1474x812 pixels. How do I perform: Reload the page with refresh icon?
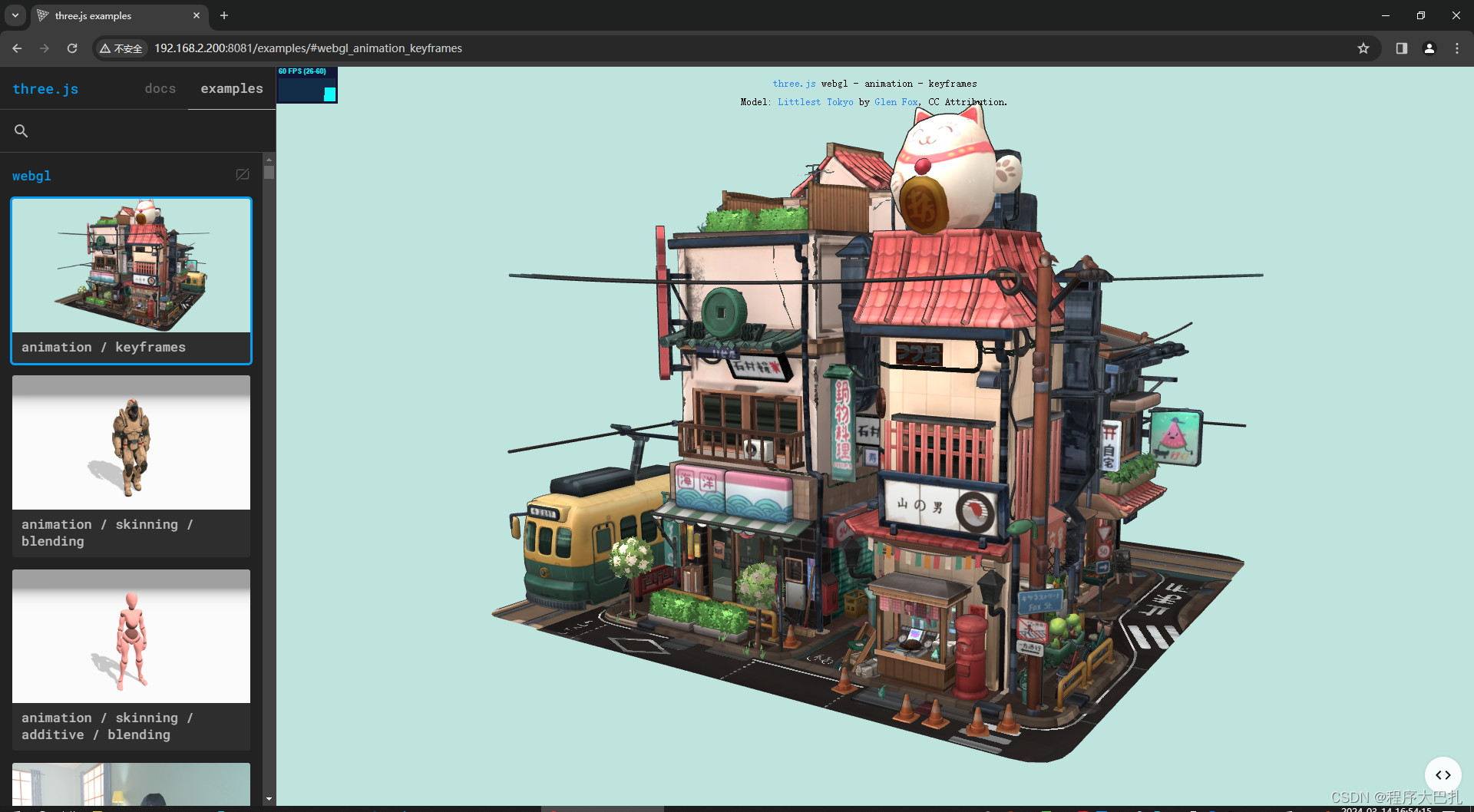click(72, 48)
